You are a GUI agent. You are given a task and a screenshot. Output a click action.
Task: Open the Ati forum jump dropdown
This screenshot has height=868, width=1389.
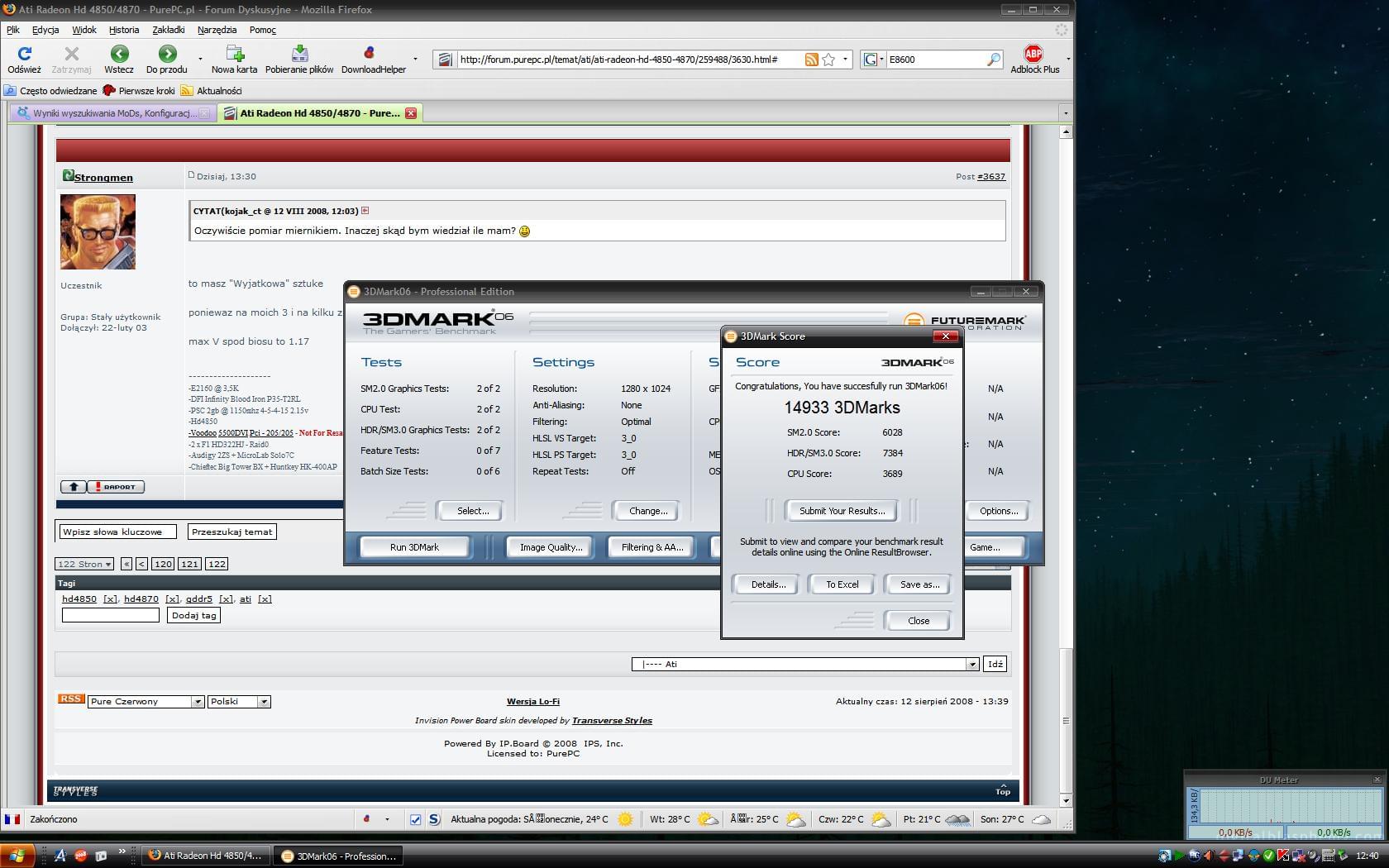tap(806, 664)
